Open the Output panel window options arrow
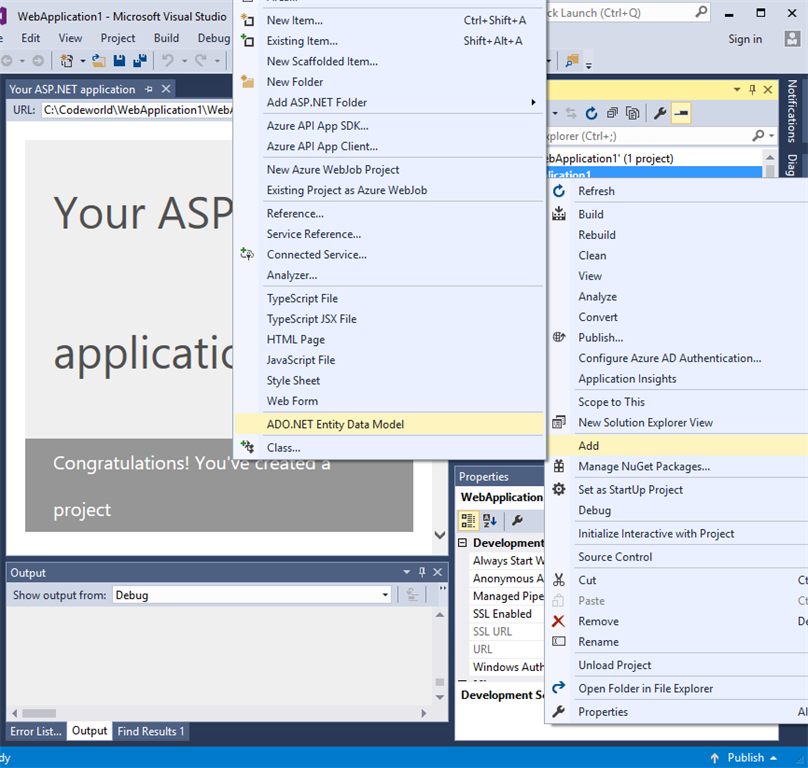 click(407, 572)
